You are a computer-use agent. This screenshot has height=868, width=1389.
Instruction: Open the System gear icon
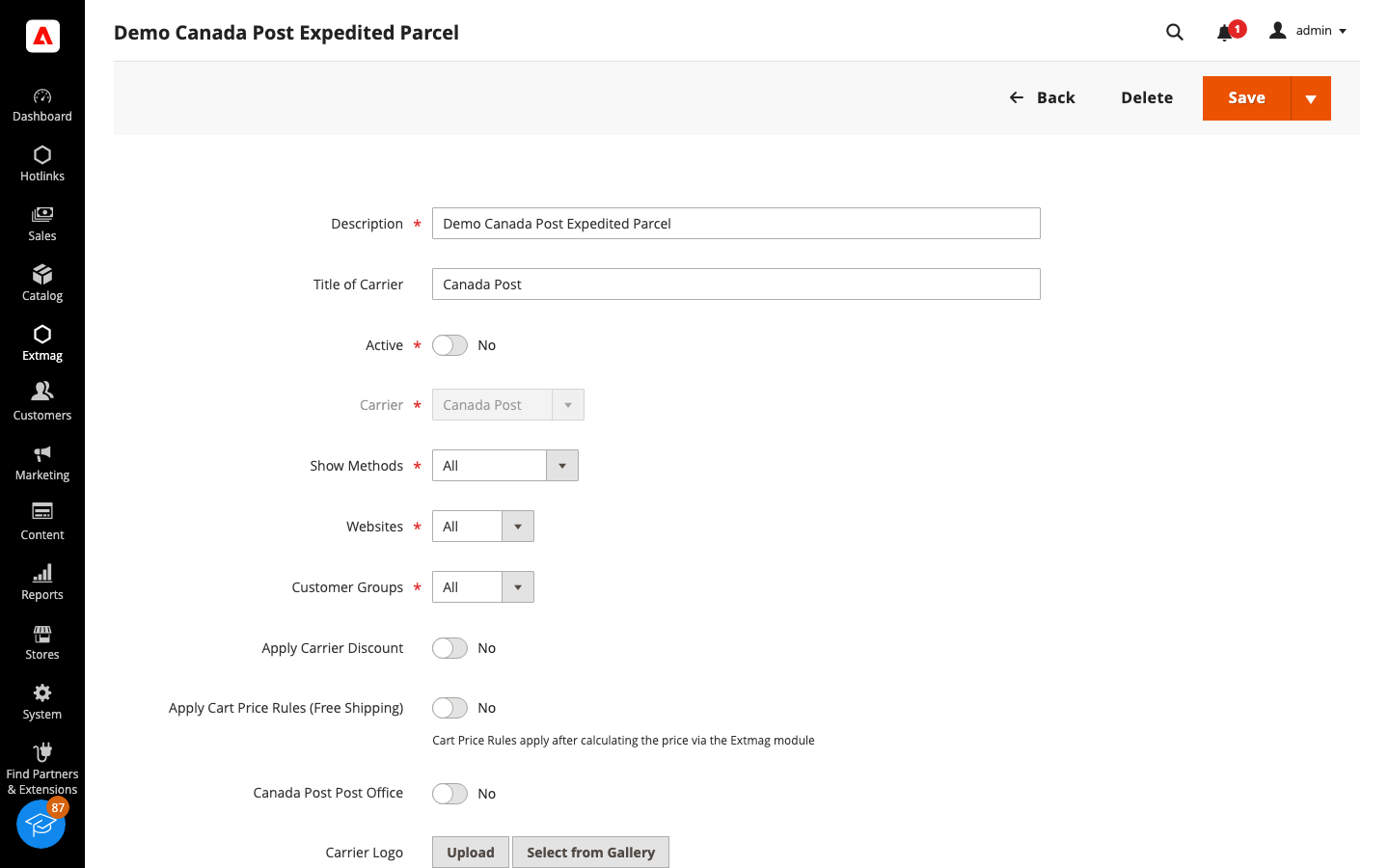42,692
